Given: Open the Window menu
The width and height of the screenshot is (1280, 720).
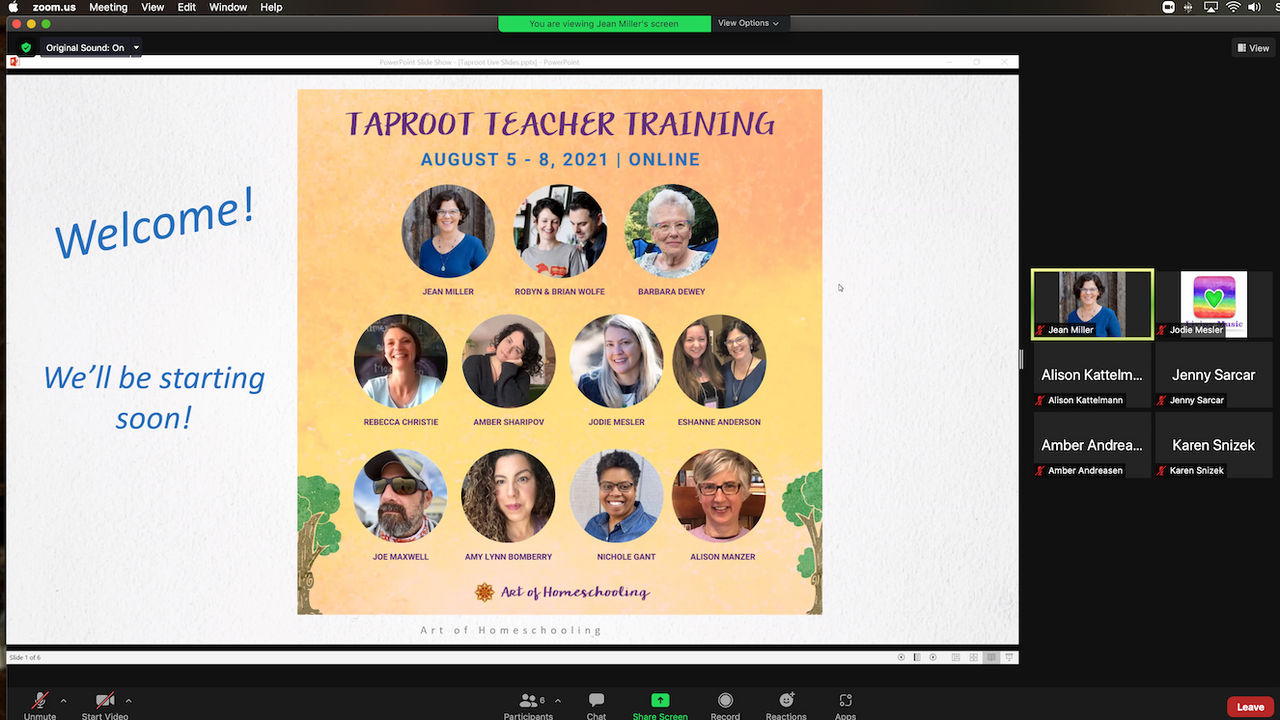Looking at the screenshot, I should [228, 7].
